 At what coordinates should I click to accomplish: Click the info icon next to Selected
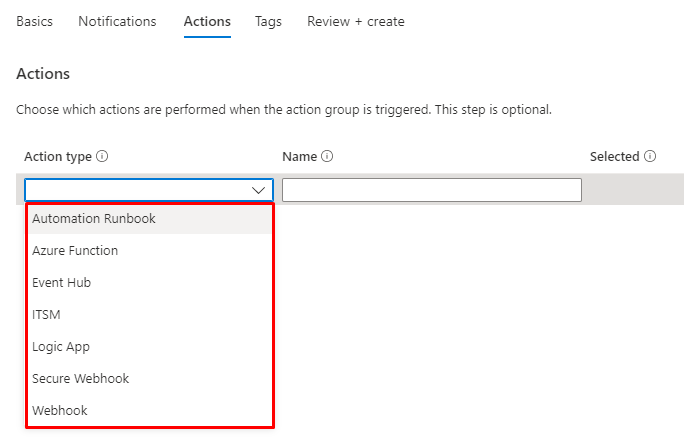pos(650,157)
